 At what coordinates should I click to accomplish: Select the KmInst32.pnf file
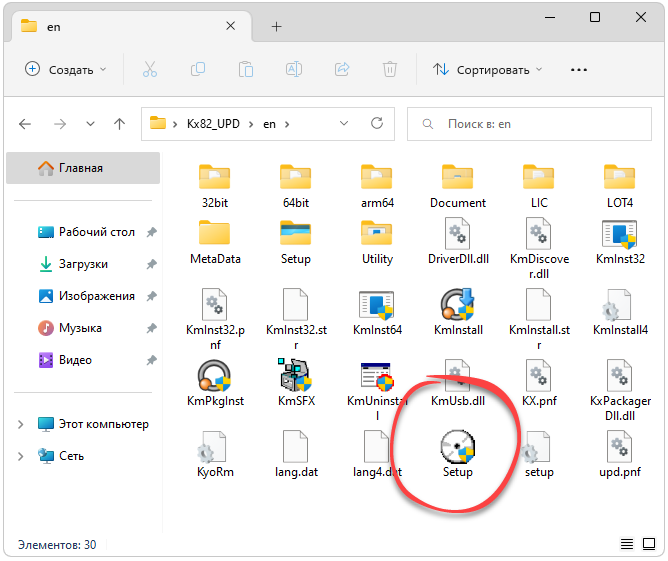(215, 319)
